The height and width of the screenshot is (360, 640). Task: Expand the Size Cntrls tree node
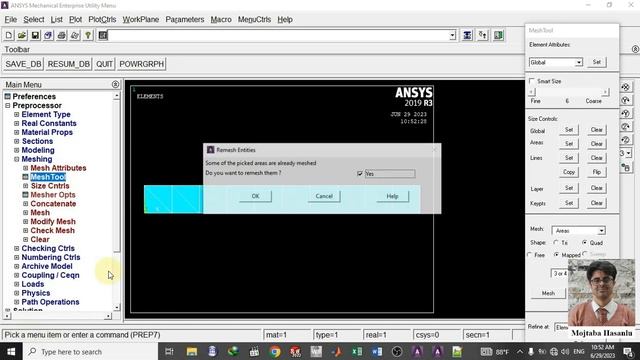pyautogui.click(x=26, y=186)
